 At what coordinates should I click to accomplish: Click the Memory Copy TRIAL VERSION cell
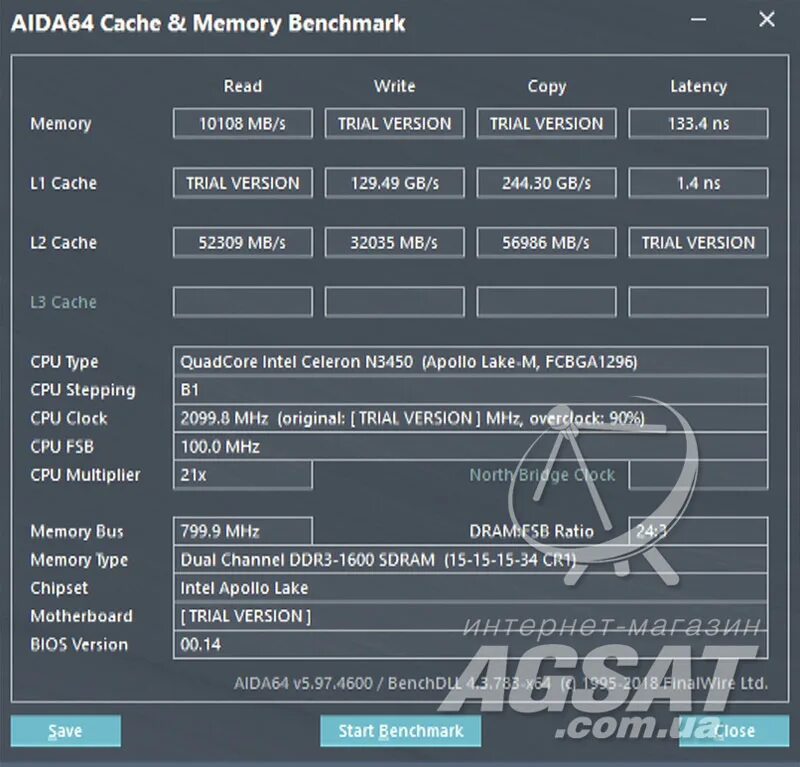coord(546,123)
